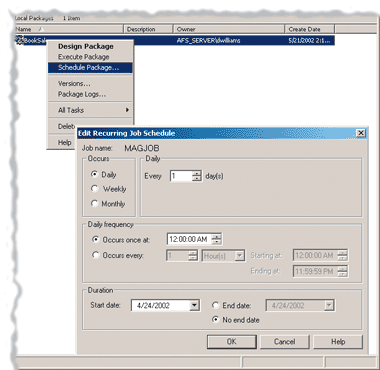Click OK in the schedule dialog
Viewport: 380px width, 370px height.
(232, 342)
